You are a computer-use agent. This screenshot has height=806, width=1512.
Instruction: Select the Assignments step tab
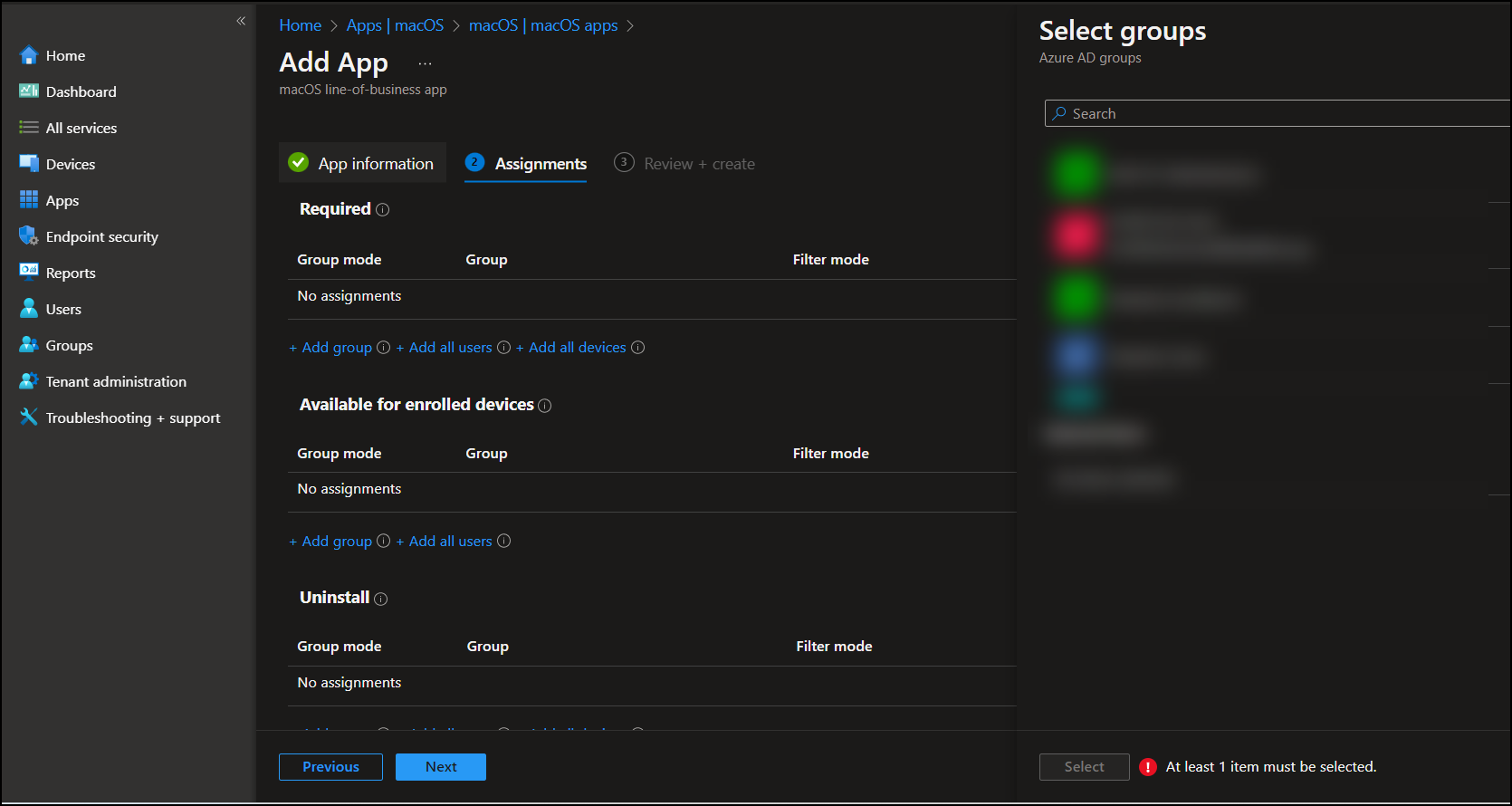pyautogui.click(x=526, y=163)
